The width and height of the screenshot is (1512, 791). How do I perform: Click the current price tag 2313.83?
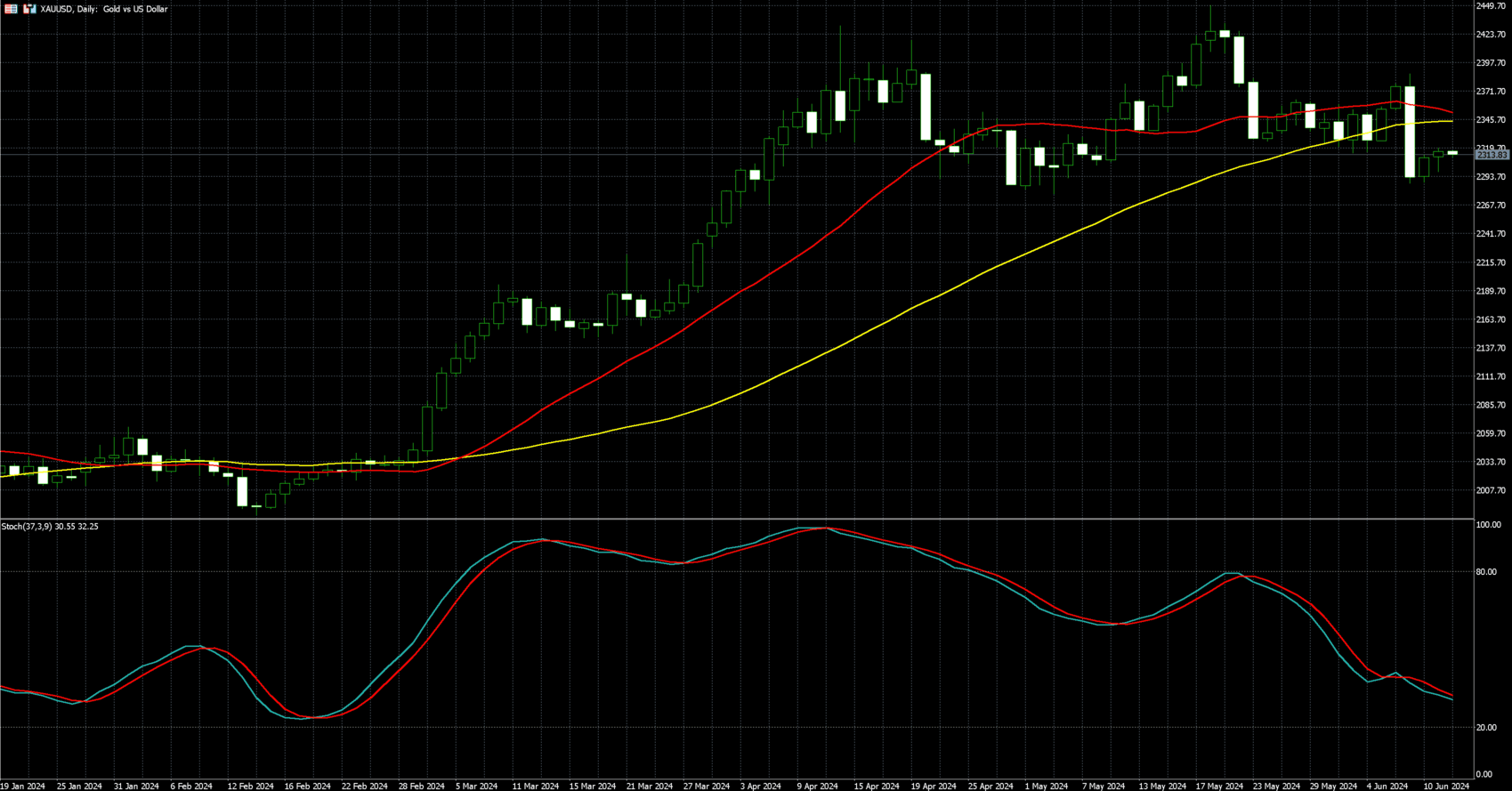pos(1492,155)
